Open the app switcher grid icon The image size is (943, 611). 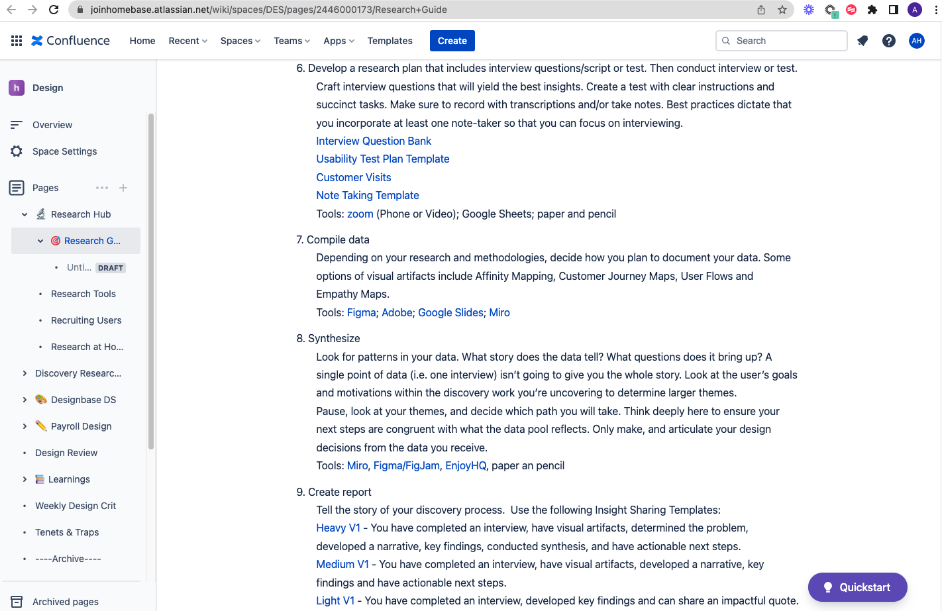coord(16,40)
